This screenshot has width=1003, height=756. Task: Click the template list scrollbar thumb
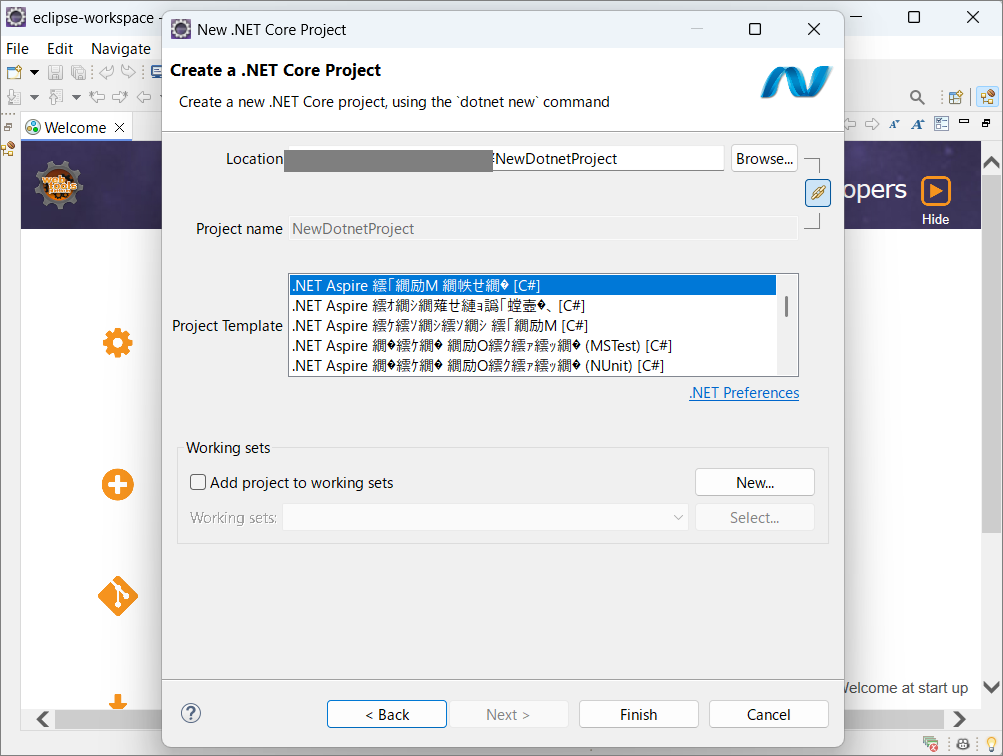786,306
